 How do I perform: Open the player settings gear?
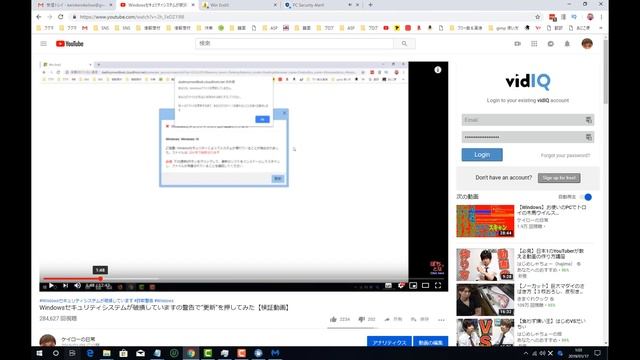401,286
